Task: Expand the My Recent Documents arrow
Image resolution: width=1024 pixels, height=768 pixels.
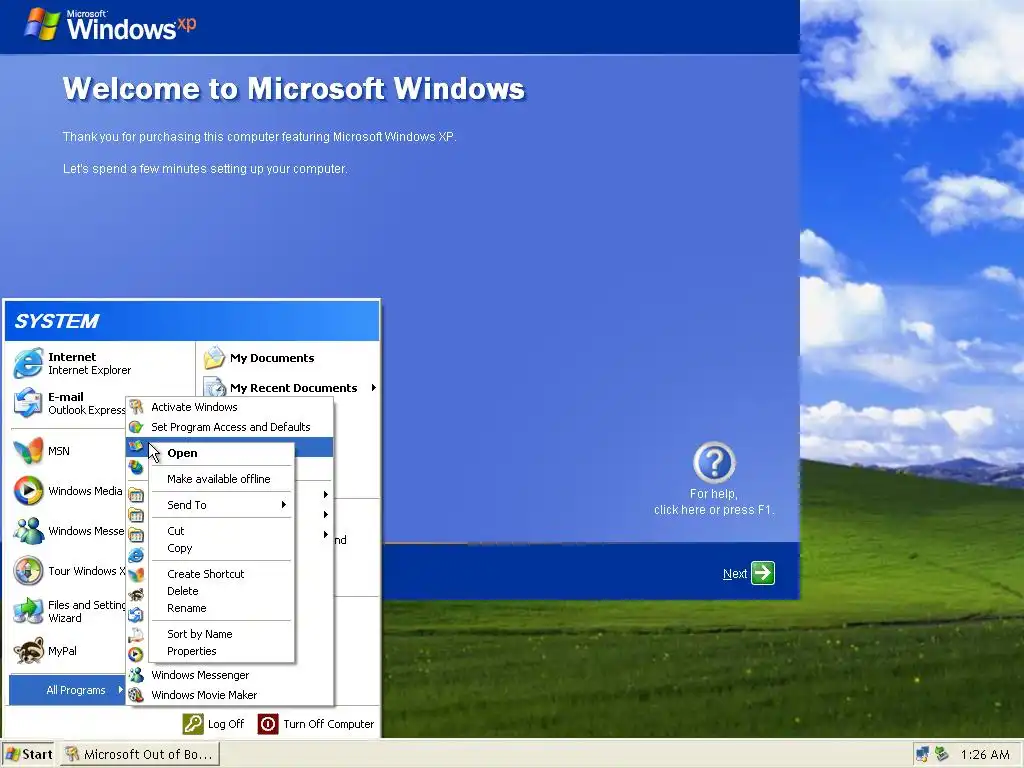Action: pos(374,387)
